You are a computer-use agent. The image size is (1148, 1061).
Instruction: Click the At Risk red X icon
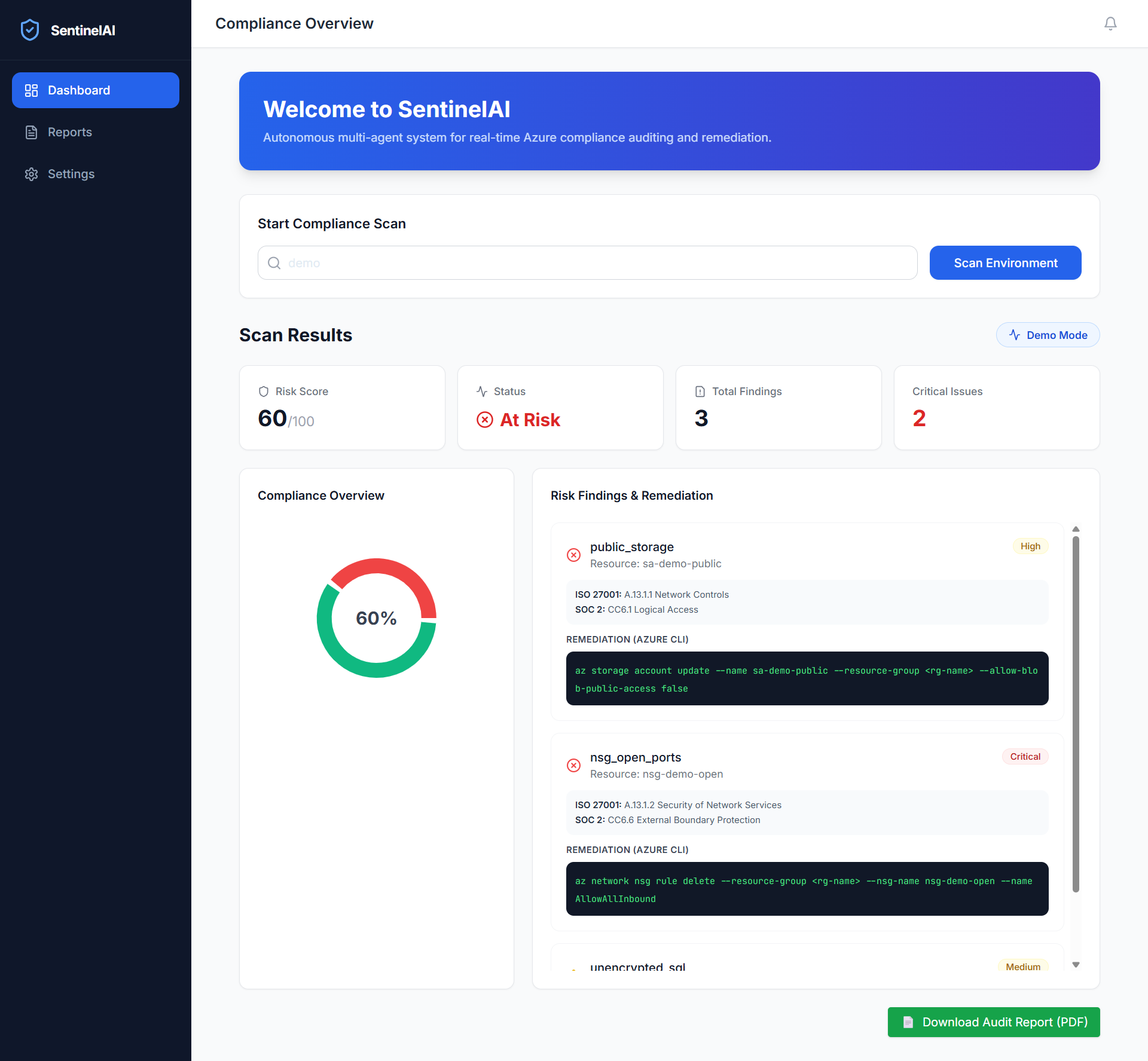(485, 420)
